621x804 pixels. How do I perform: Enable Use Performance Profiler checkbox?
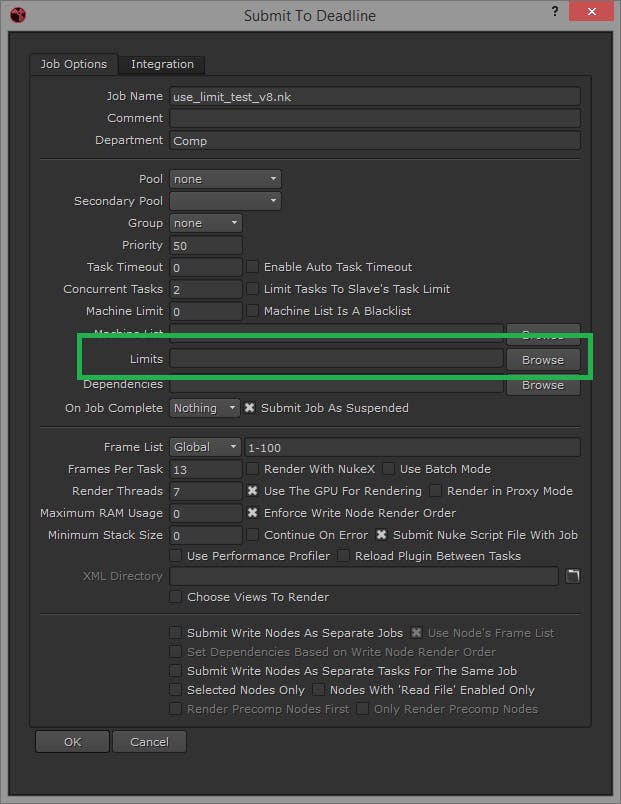coord(175,556)
